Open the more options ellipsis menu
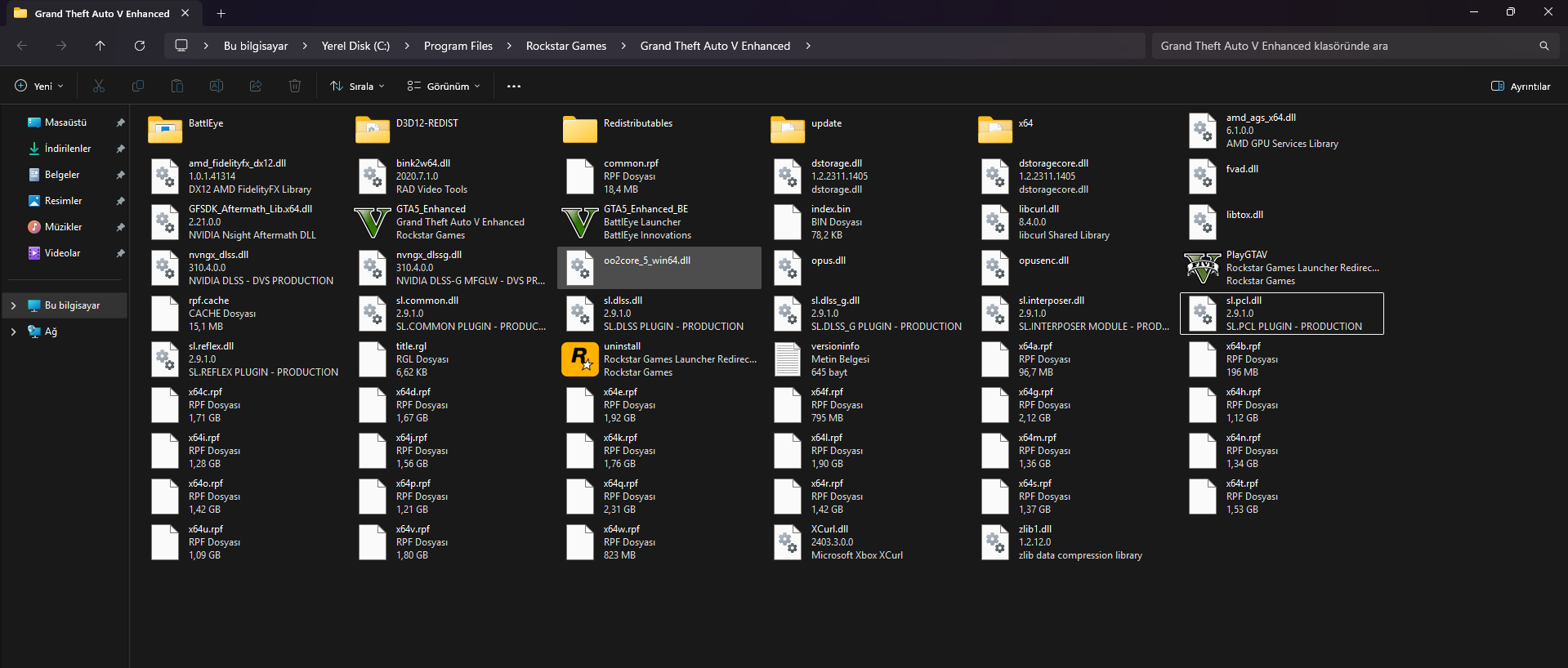This screenshot has width=1568, height=668. click(x=514, y=86)
